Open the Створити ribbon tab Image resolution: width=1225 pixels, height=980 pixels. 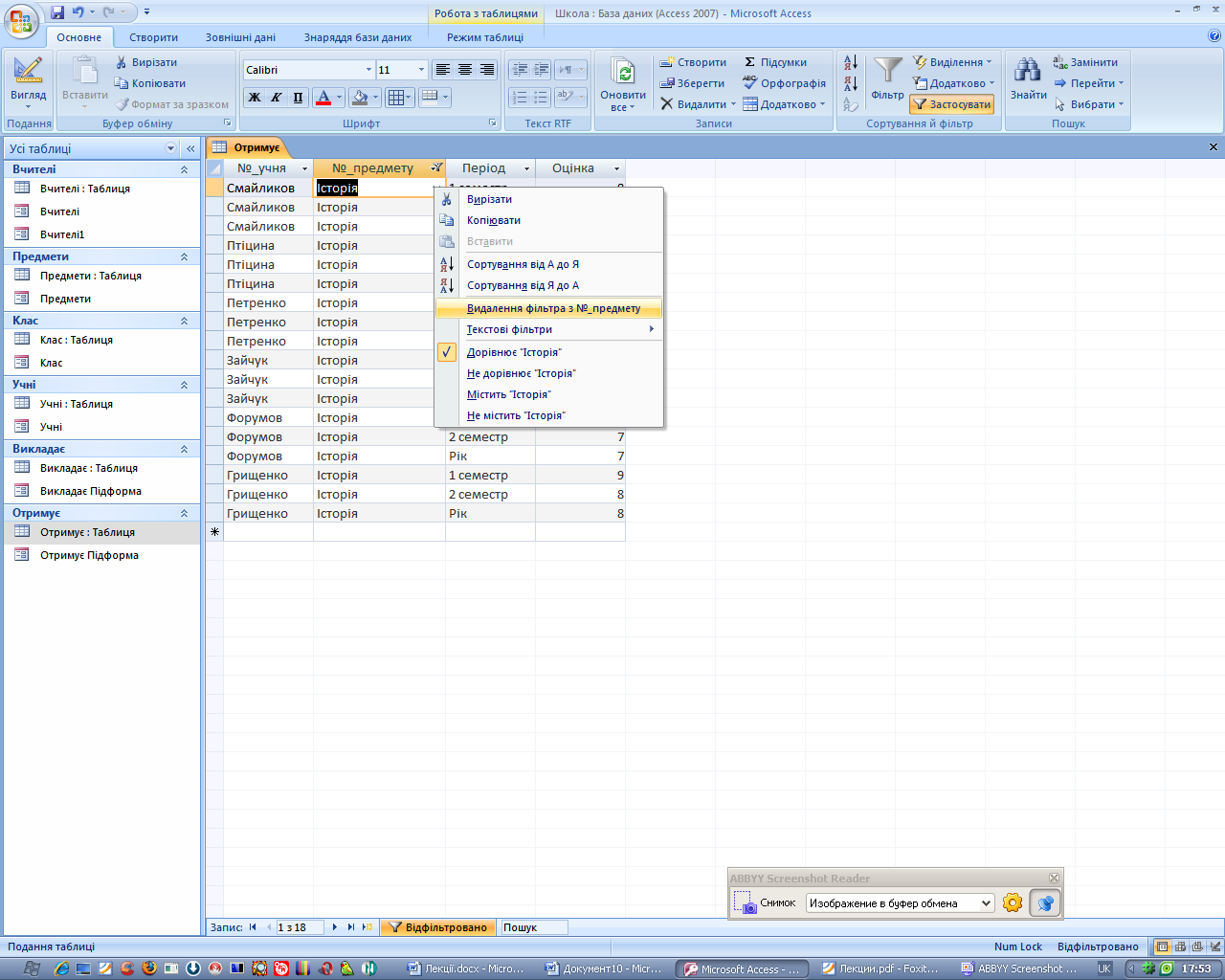pyautogui.click(x=154, y=37)
